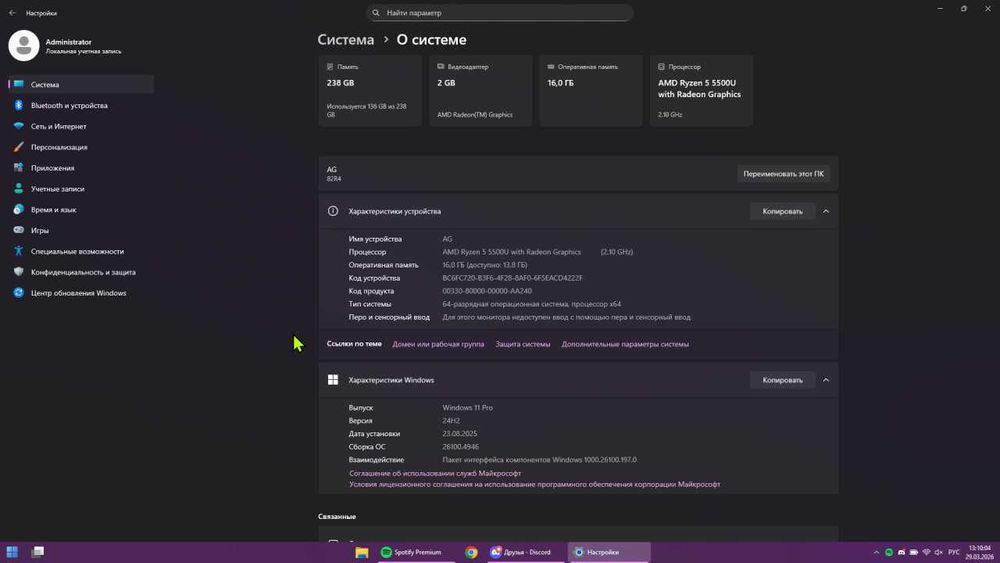This screenshot has width=1000, height=563.
Task: Click the OS build value 26100.4946
Action: 460,447
